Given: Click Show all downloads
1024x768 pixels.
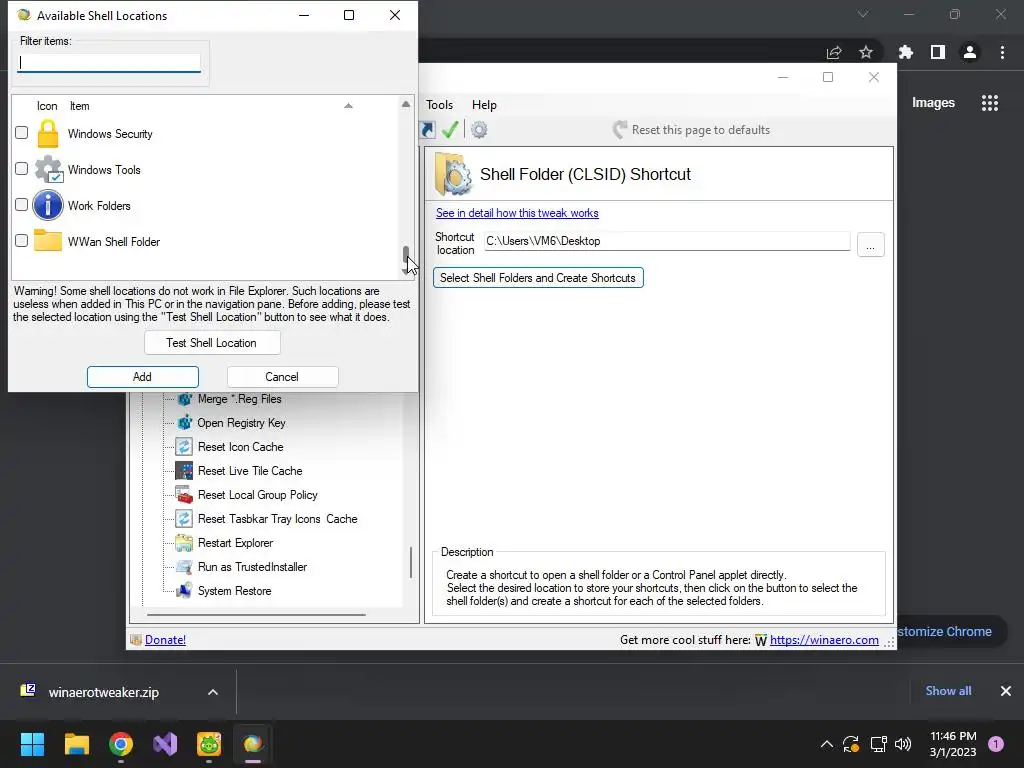Looking at the screenshot, I should tap(948, 691).
